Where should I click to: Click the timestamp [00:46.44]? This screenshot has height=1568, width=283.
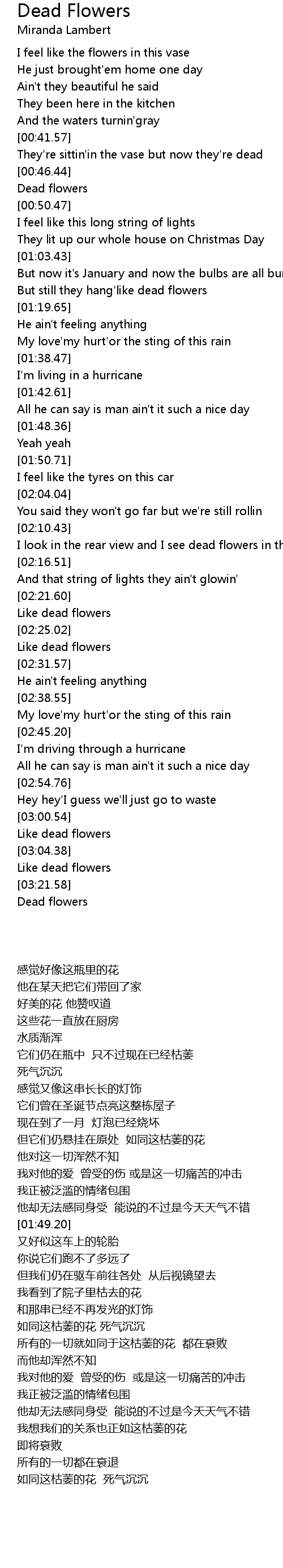pyautogui.click(x=44, y=172)
